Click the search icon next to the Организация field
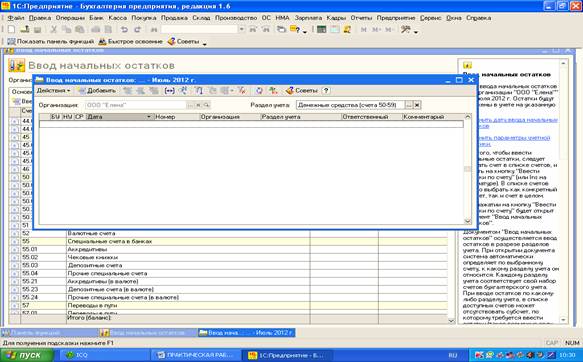The image size is (583, 362). (x=206, y=105)
